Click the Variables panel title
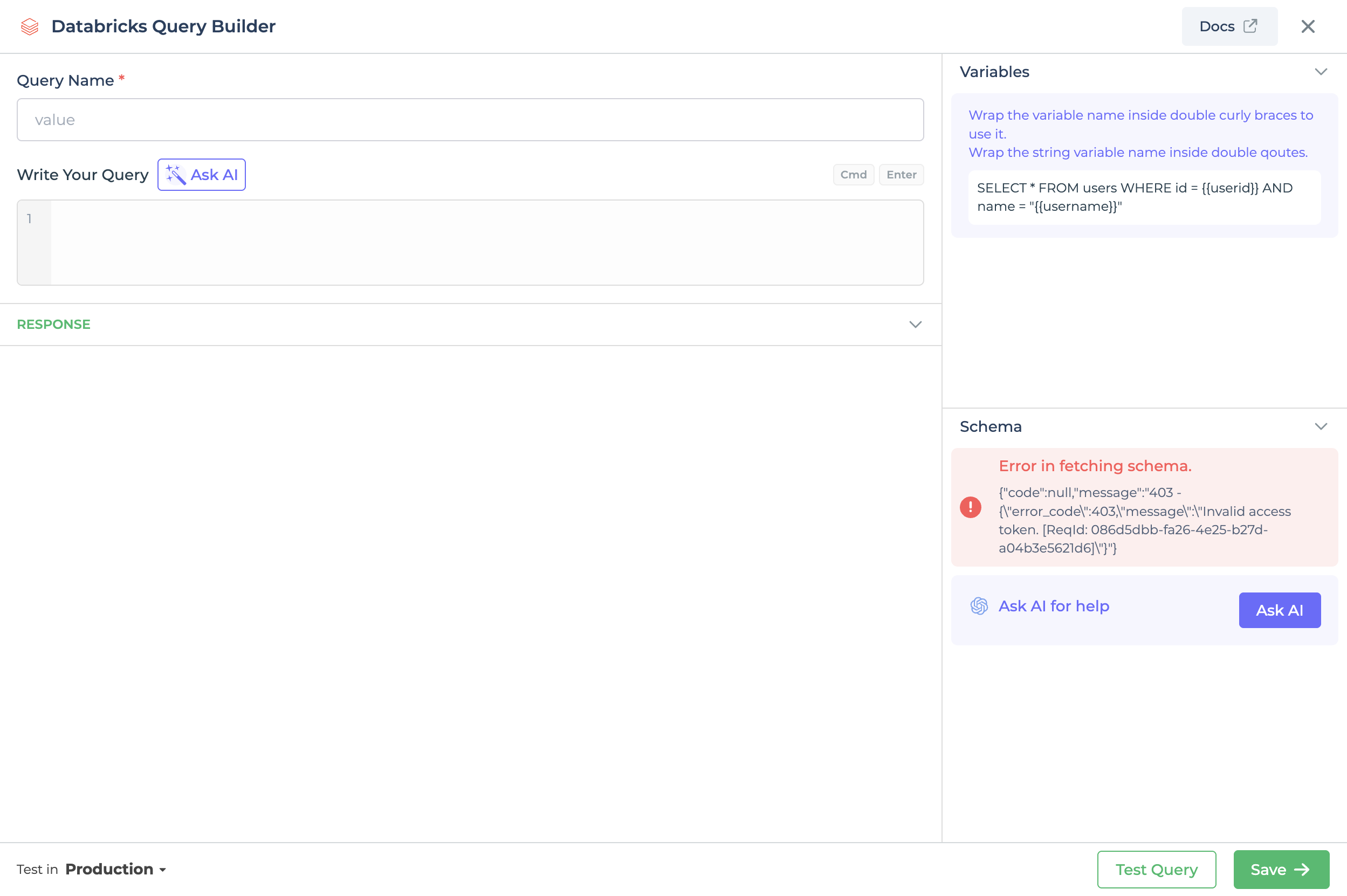The image size is (1347, 896). click(994, 72)
